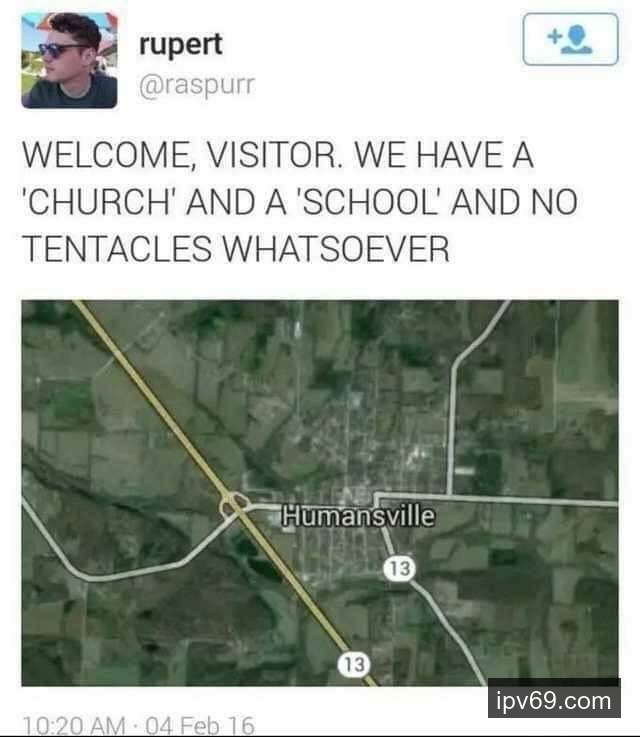Click the word TENTACLES in the tweet
The image size is (640, 737).
[117, 249]
